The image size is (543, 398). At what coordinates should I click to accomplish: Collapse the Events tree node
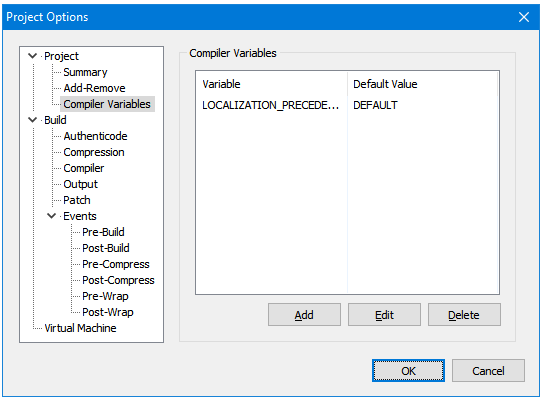(52, 216)
